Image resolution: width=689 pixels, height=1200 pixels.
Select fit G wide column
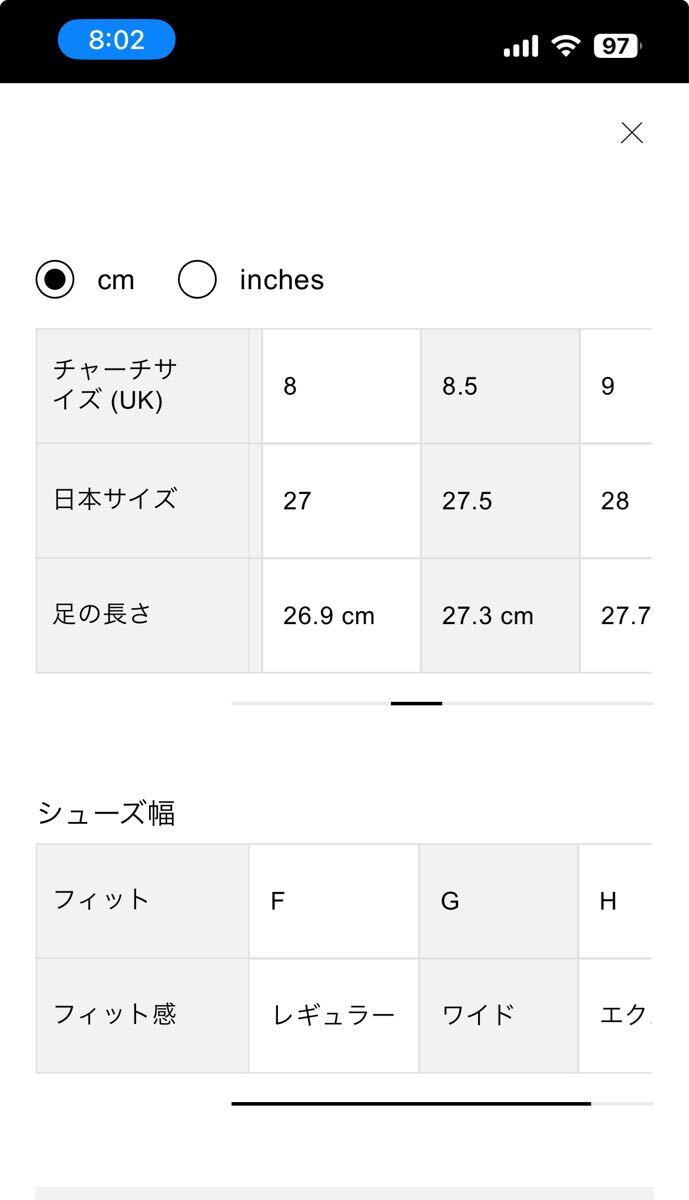(498, 901)
